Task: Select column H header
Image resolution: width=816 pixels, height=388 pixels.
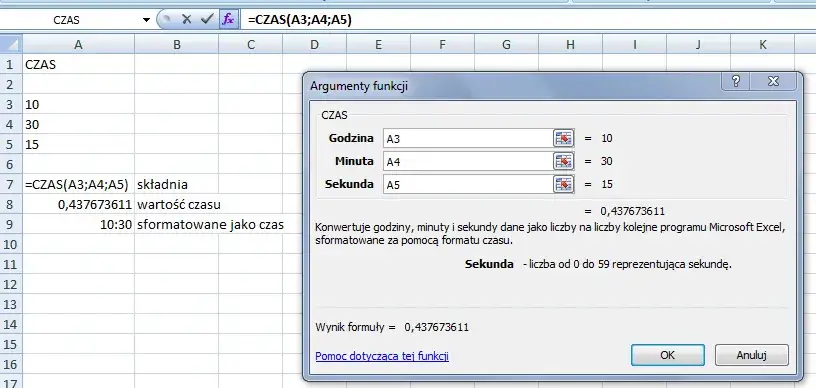Action: click(x=570, y=45)
